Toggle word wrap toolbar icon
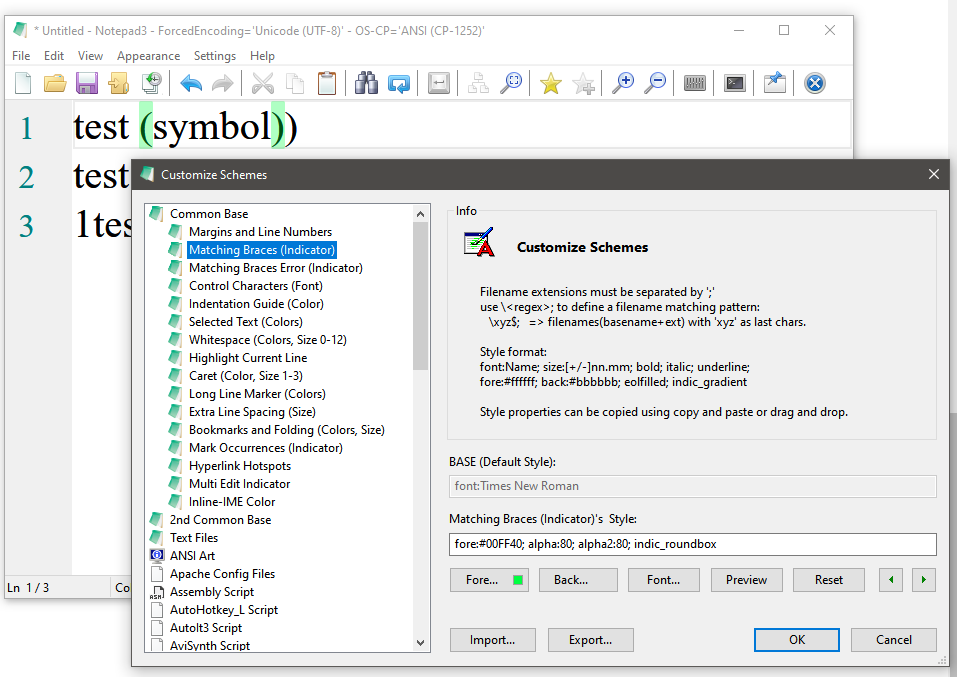Viewport: 957px width, 677px height. (438, 84)
